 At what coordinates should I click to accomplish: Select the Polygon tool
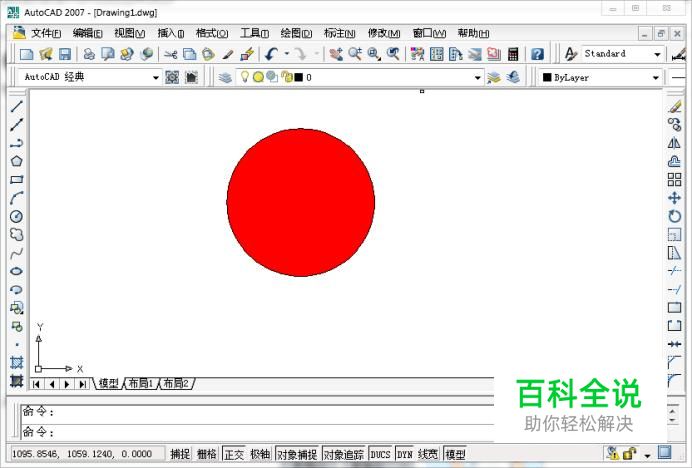16,161
